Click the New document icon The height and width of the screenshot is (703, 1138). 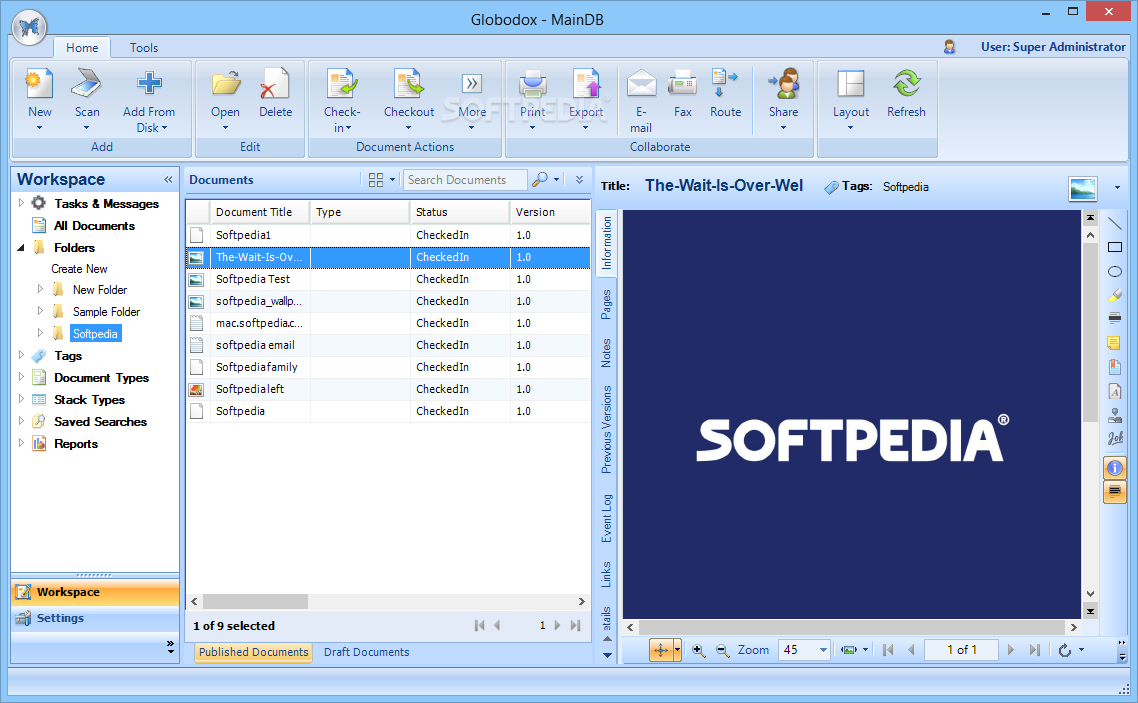coord(39,84)
